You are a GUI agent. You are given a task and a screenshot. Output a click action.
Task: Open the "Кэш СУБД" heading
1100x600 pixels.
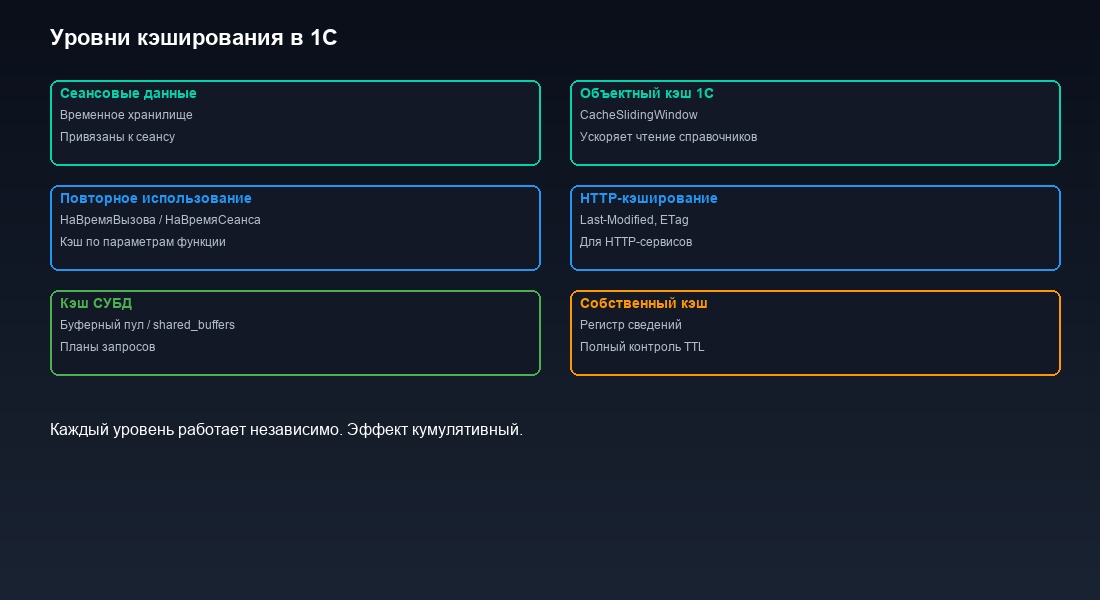[96, 303]
